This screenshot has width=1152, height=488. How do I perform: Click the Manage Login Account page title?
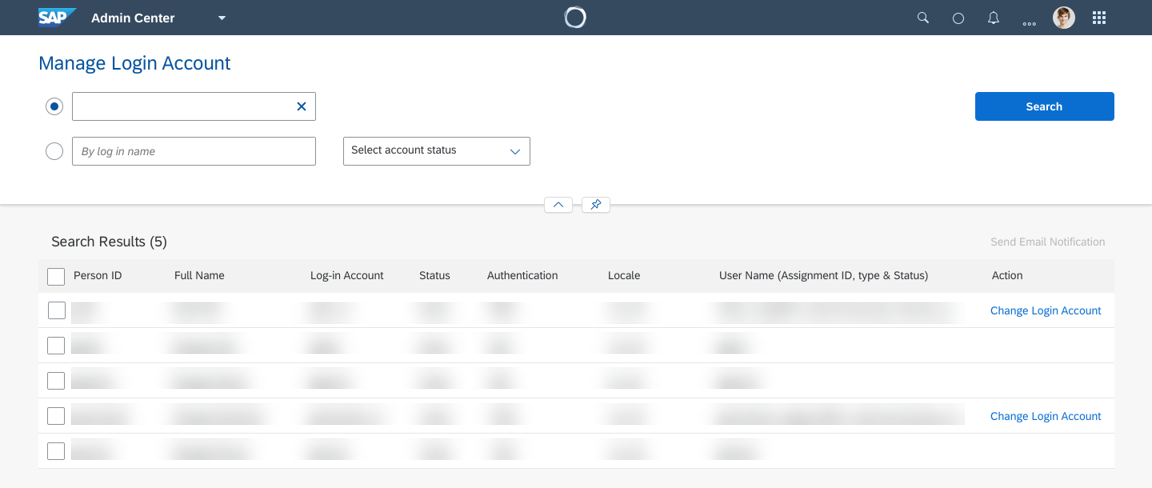[x=134, y=63]
